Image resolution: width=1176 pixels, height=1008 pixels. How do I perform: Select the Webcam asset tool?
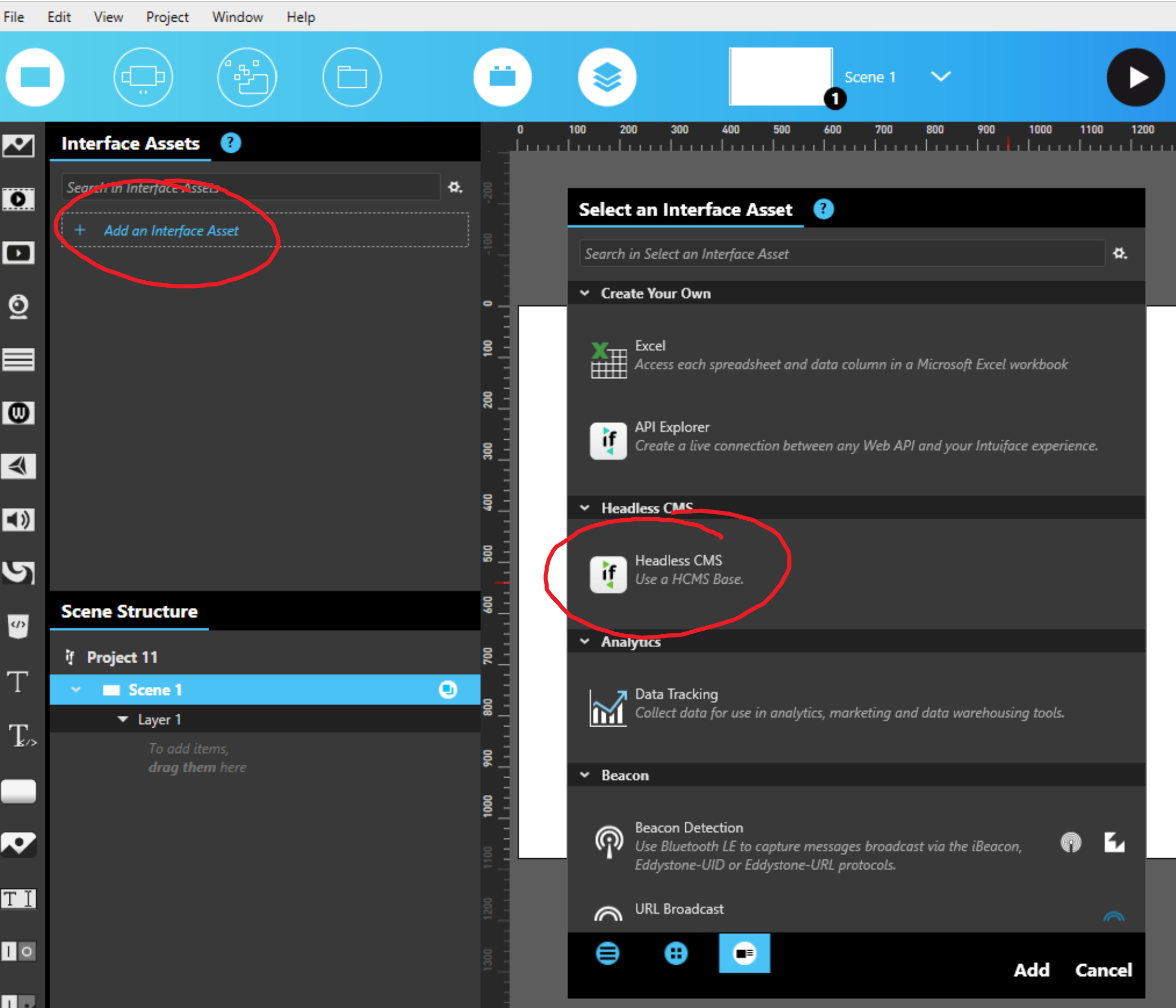[18, 307]
